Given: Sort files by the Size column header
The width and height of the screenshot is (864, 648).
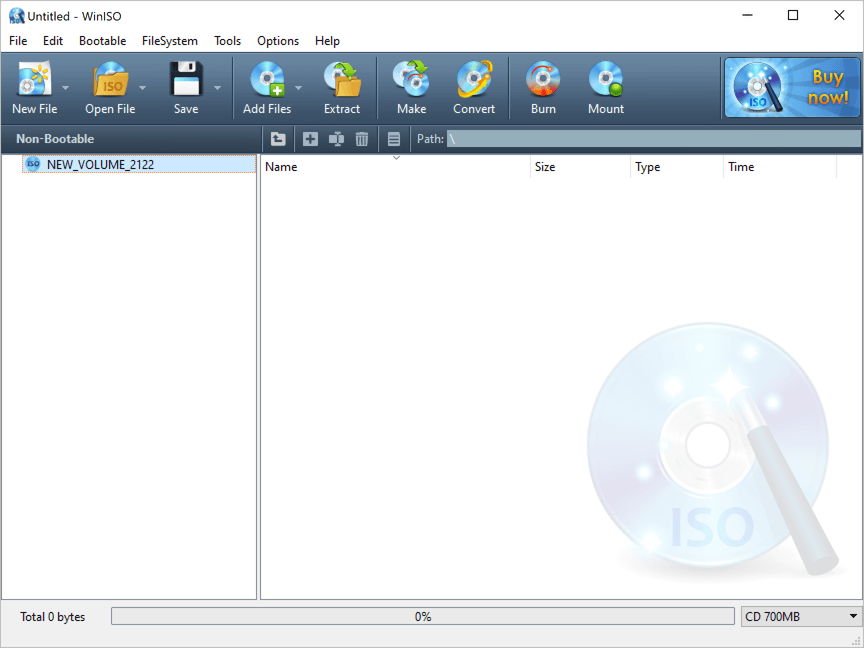Looking at the screenshot, I should pos(580,167).
